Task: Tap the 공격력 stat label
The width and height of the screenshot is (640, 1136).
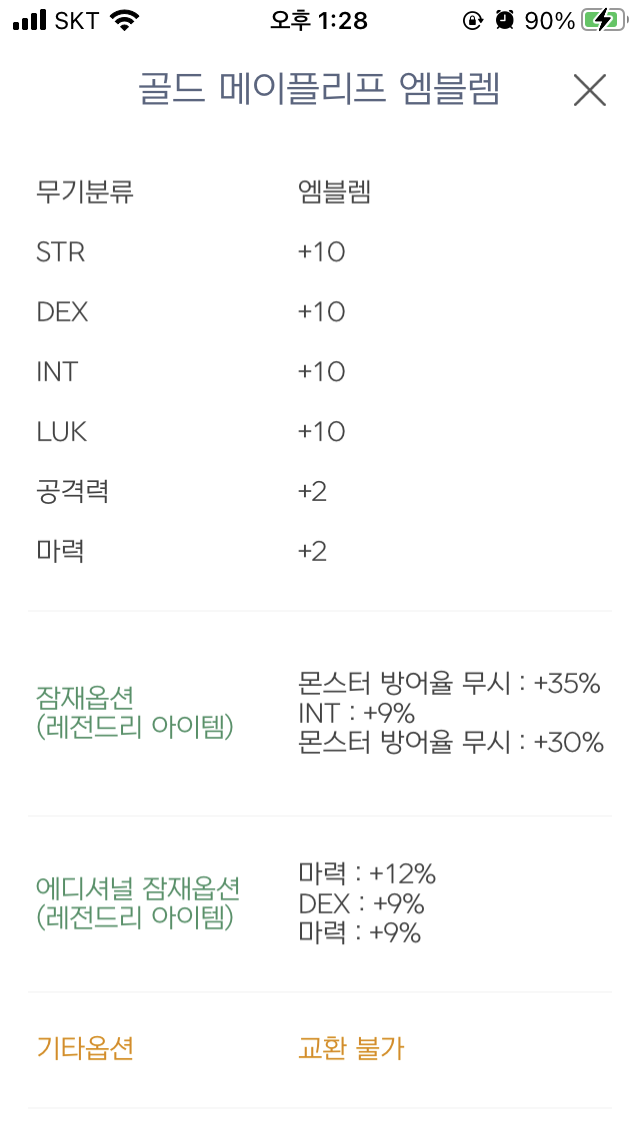Action: 72,492
